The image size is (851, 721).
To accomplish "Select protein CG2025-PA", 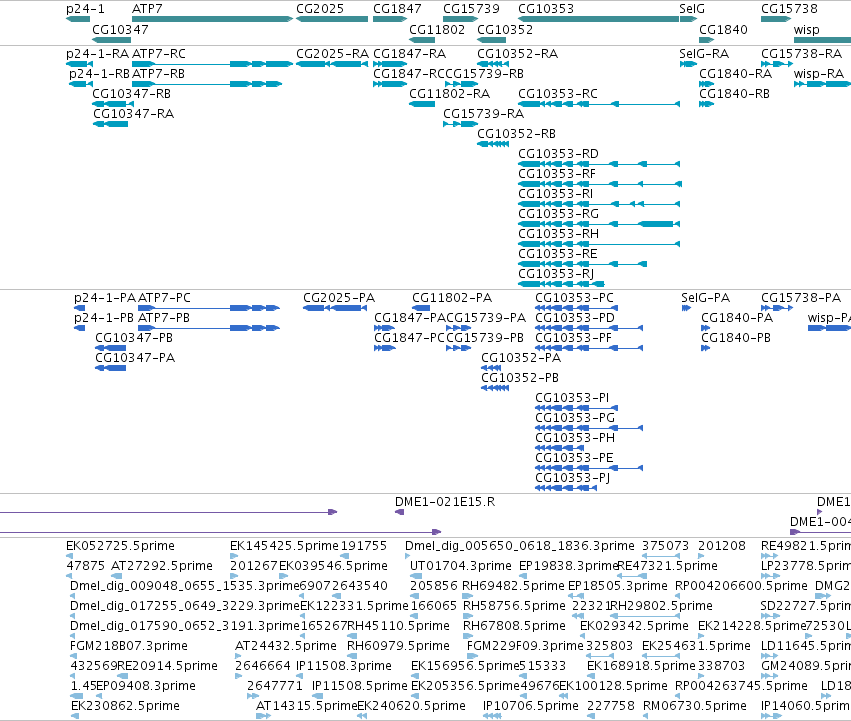I will point(334,308).
